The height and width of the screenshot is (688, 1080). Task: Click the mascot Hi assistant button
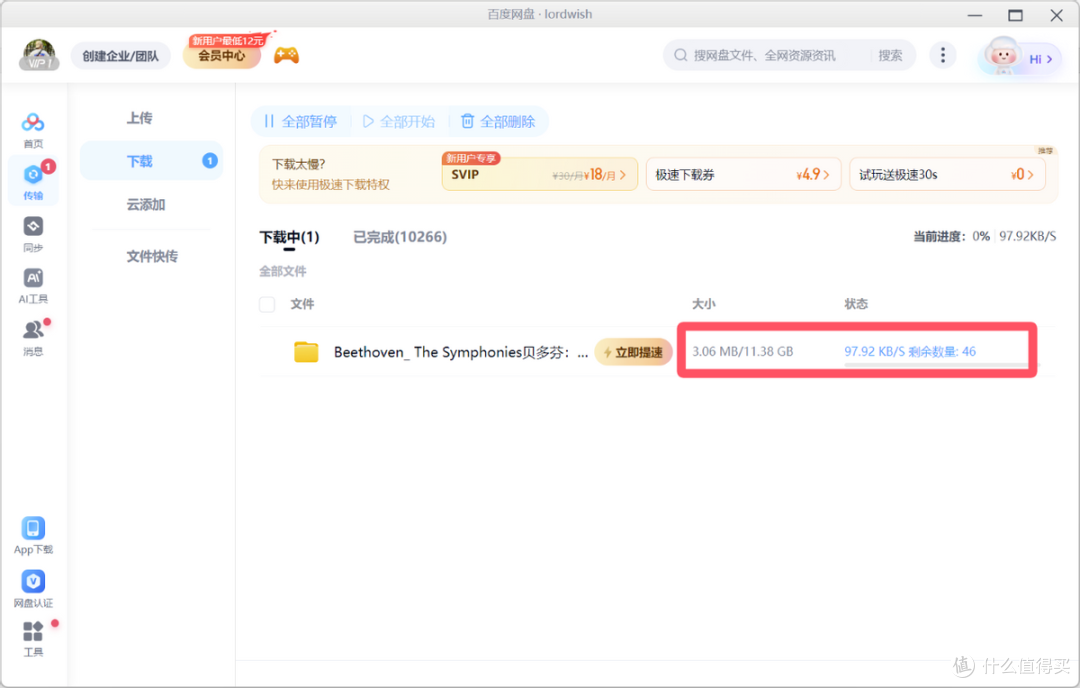[1019, 57]
